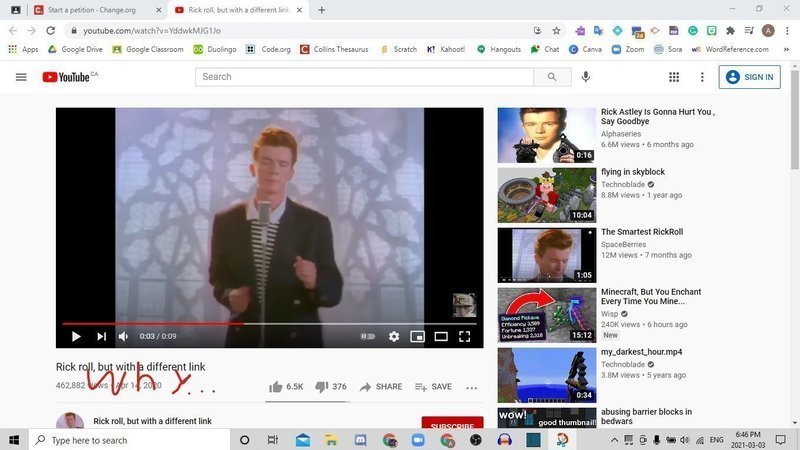Screen dimensions: 800x450
Task: Seek on the red video progress bar
Action: tap(269, 323)
